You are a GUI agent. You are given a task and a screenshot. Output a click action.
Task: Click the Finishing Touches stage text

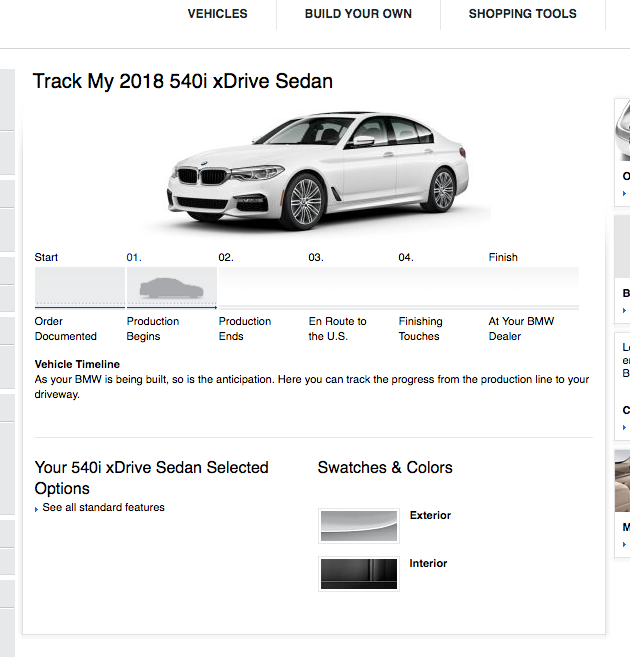pos(420,329)
